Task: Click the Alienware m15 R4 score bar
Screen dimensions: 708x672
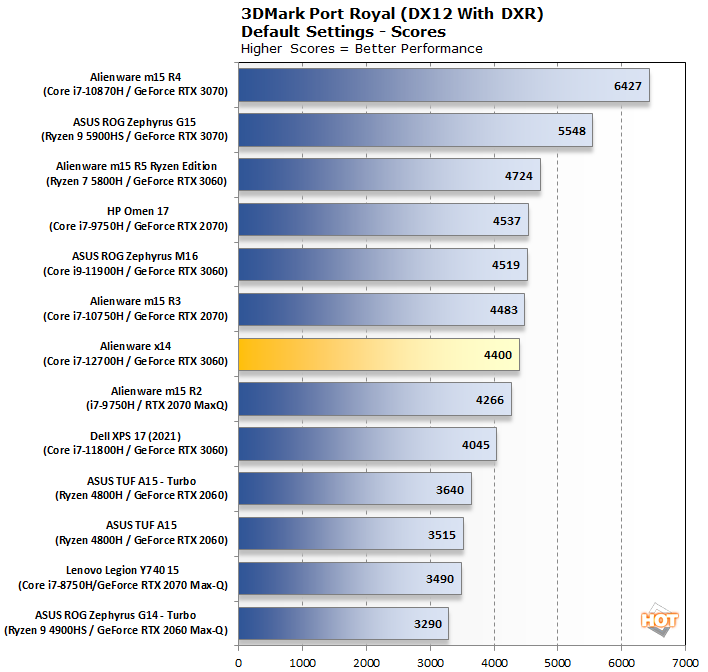Action: point(444,85)
